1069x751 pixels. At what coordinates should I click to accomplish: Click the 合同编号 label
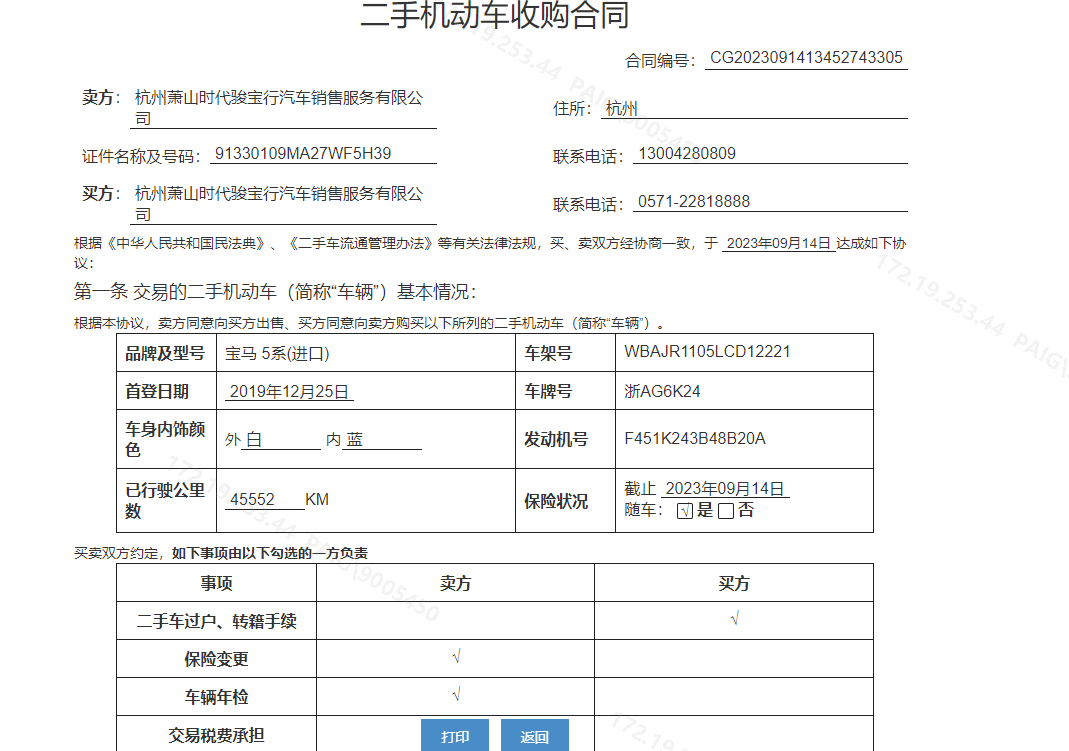tap(660, 61)
